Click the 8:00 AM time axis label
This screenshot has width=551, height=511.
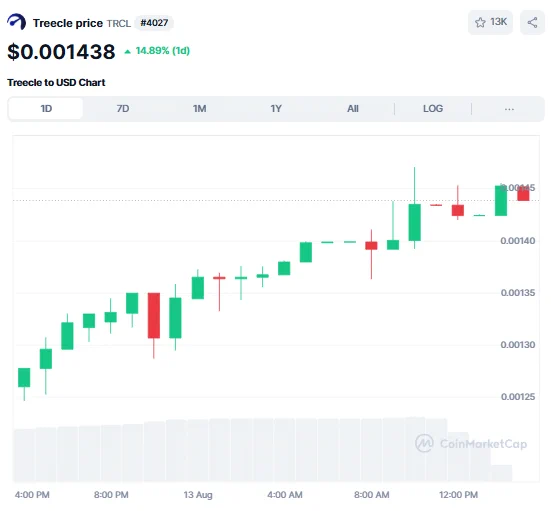(371, 495)
